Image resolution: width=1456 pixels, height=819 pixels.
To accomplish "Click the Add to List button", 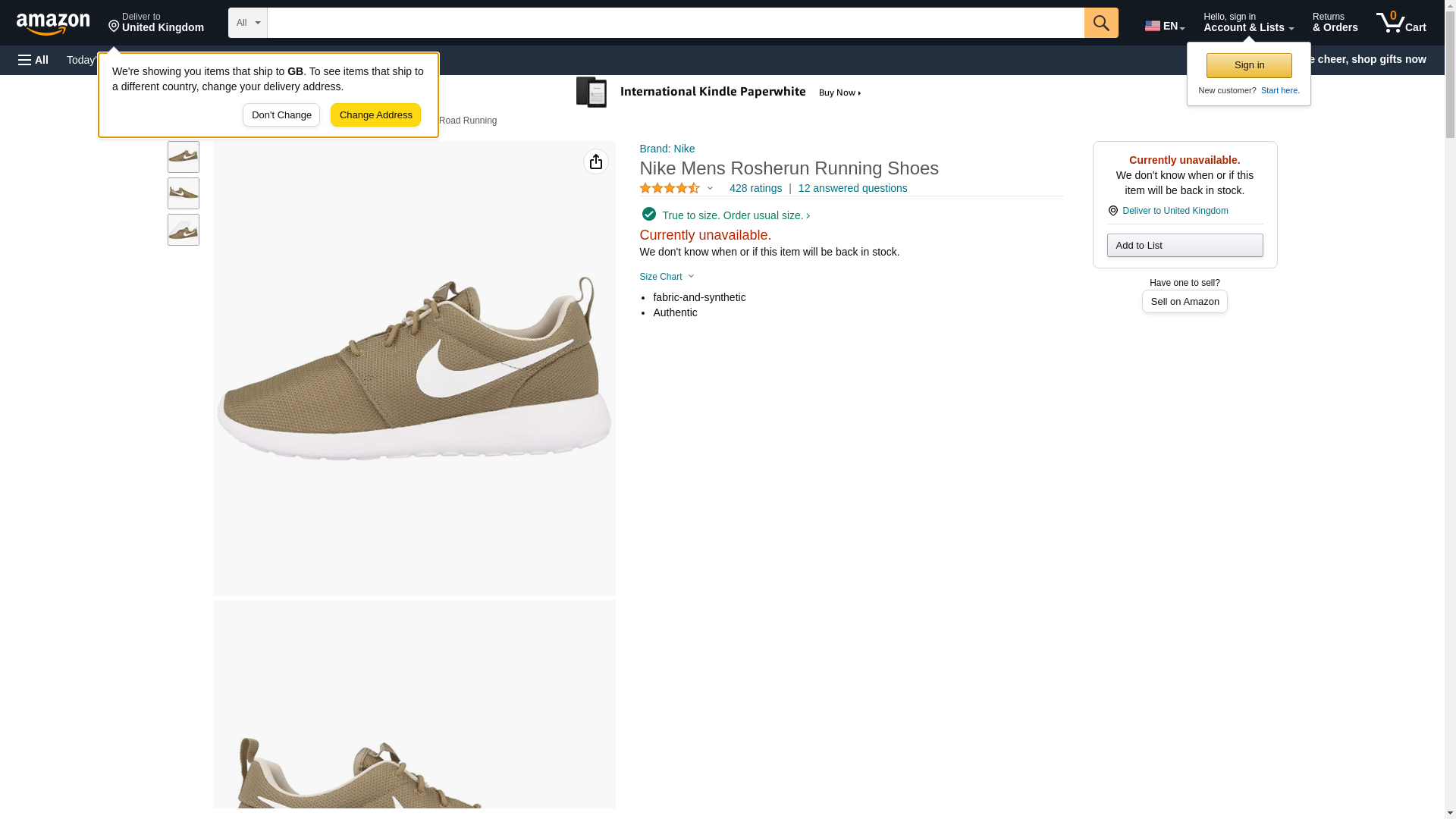I will point(1184,245).
